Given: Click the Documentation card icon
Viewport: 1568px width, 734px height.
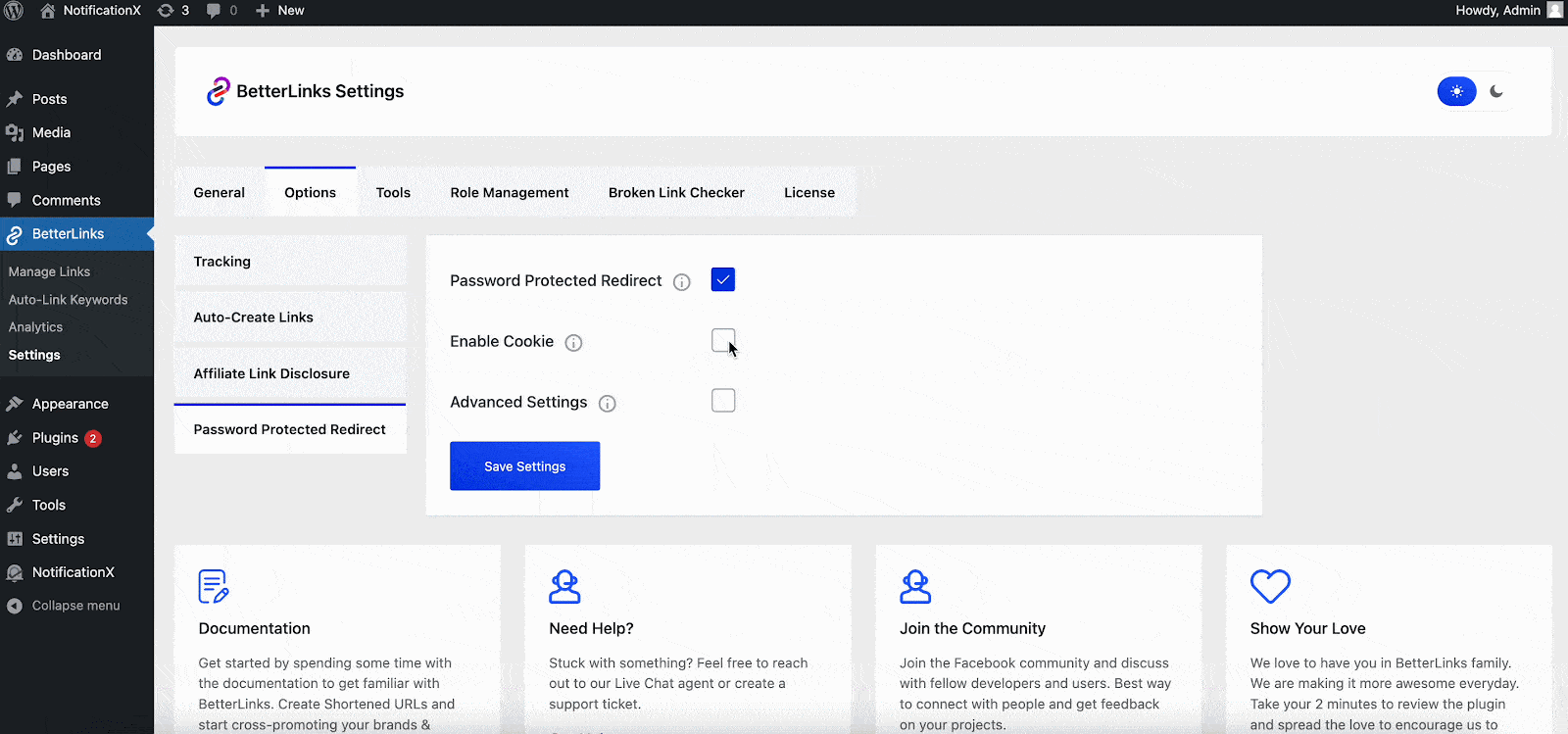Looking at the screenshot, I should (212, 586).
